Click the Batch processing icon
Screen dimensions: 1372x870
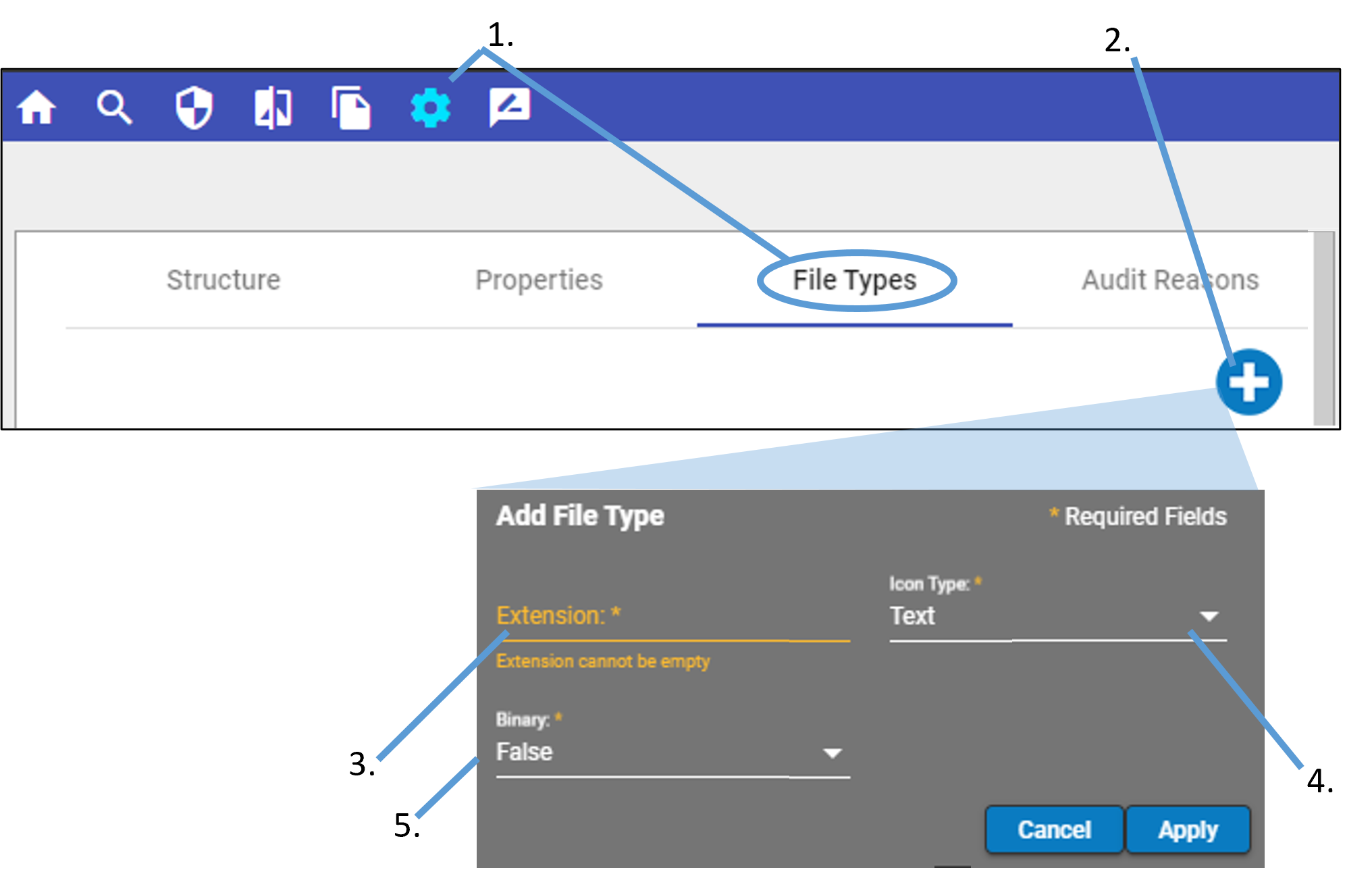coord(273,108)
